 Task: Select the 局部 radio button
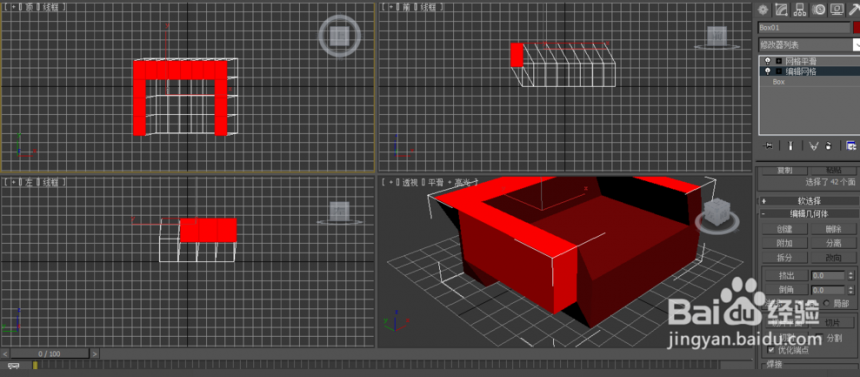click(826, 303)
